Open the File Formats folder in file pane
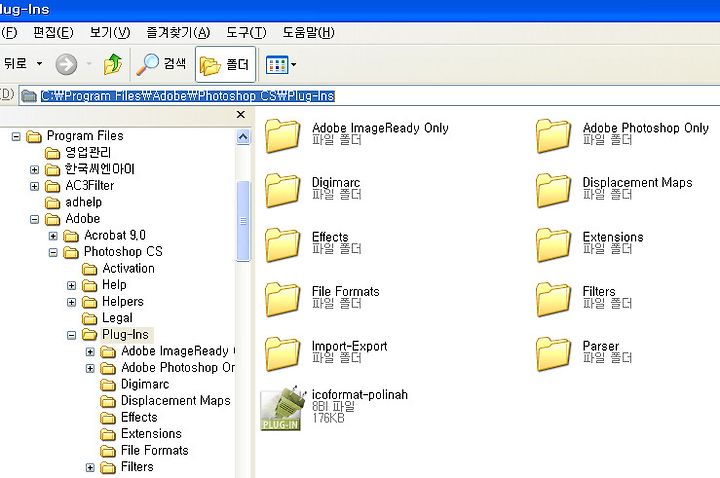Image resolution: width=720 pixels, height=478 pixels. click(x=282, y=299)
